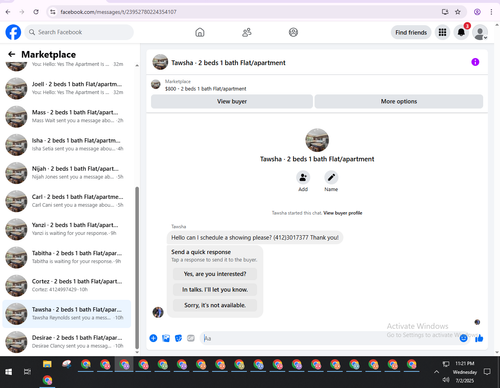This screenshot has width=500, height=388.
Task: Click the sender avatar beside quick responses
Action: 158,312
